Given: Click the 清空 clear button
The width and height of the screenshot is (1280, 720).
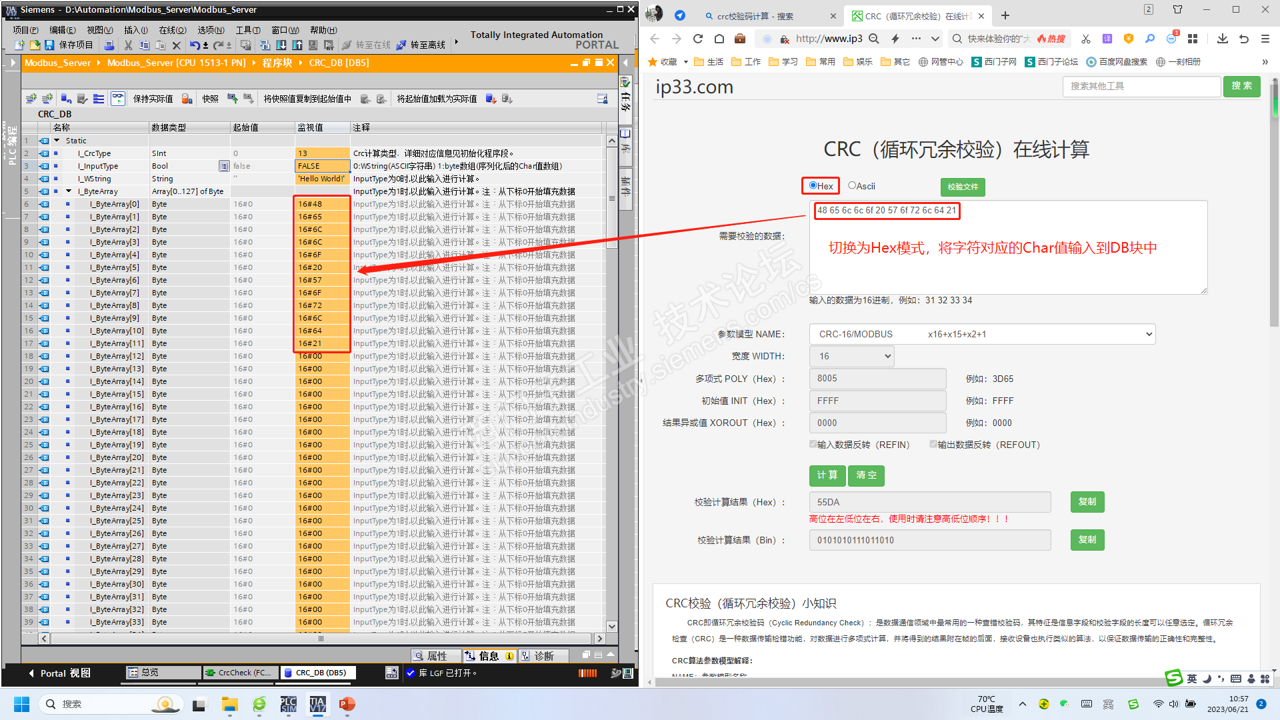Looking at the screenshot, I should [866, 475].
